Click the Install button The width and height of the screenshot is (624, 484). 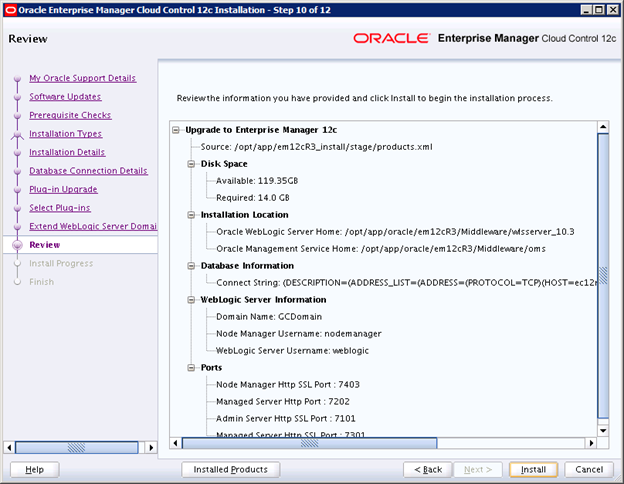tap(533, 470)
